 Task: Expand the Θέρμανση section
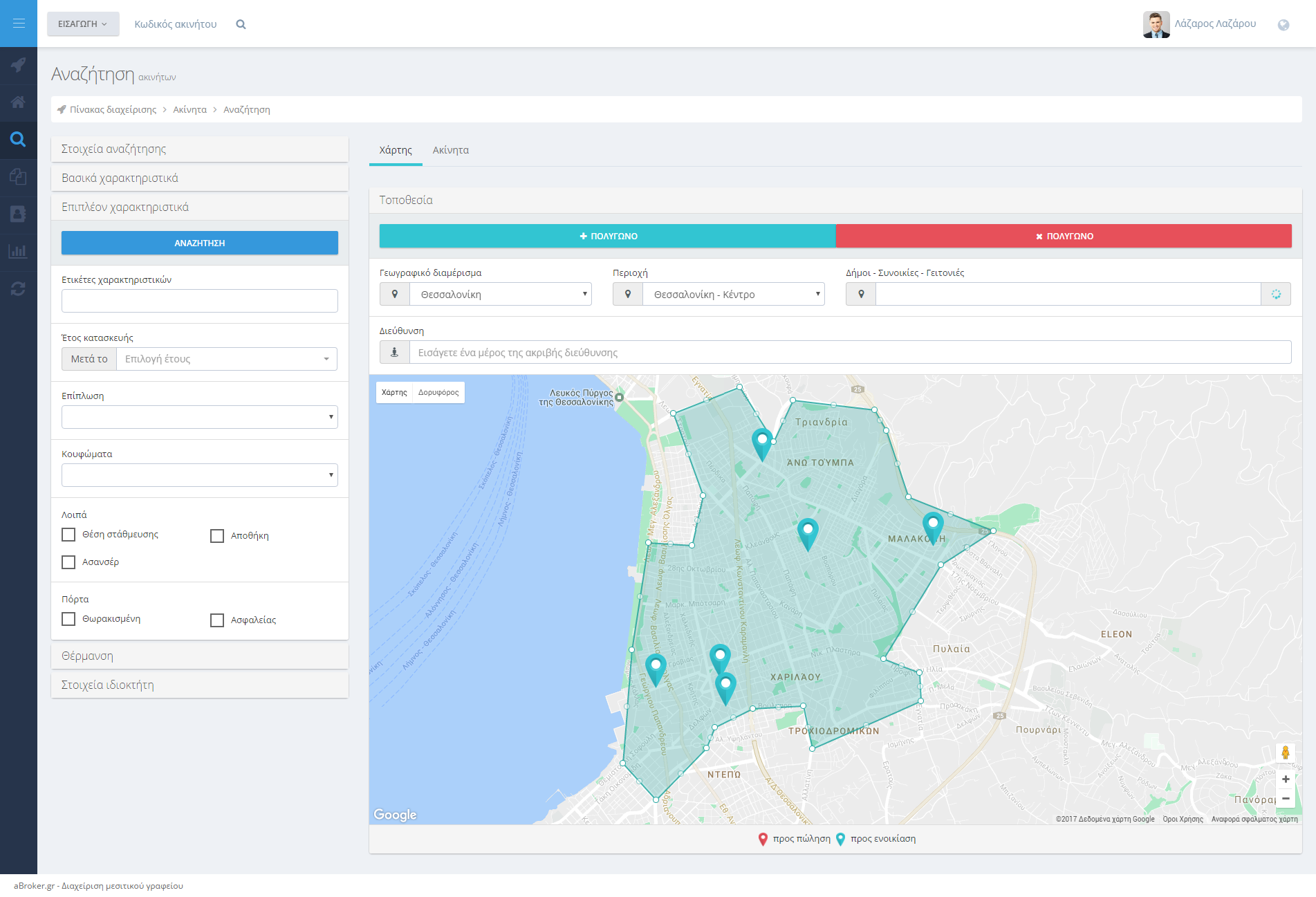click(199, 656)
